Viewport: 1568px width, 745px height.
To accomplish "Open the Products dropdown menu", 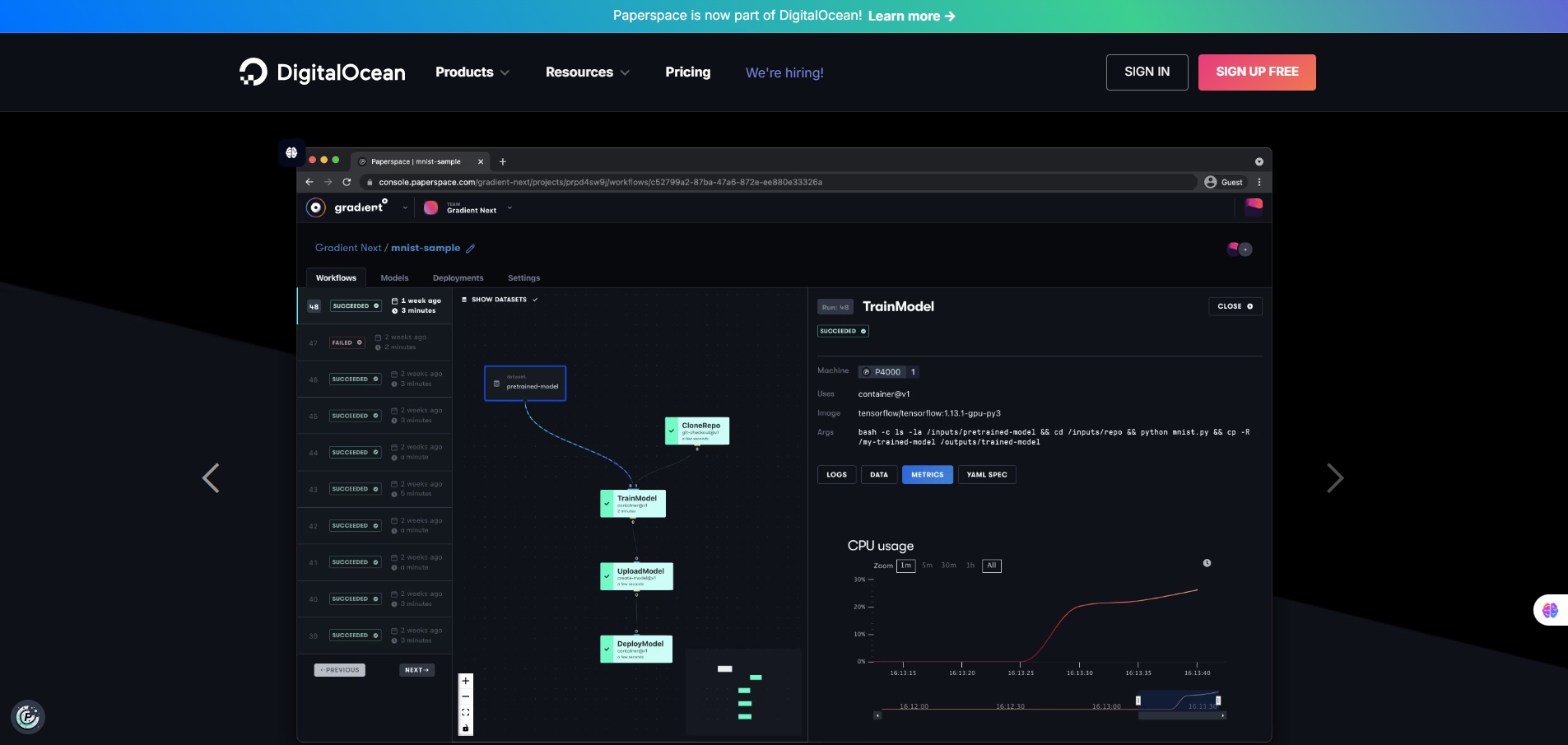I will point(472,72).
